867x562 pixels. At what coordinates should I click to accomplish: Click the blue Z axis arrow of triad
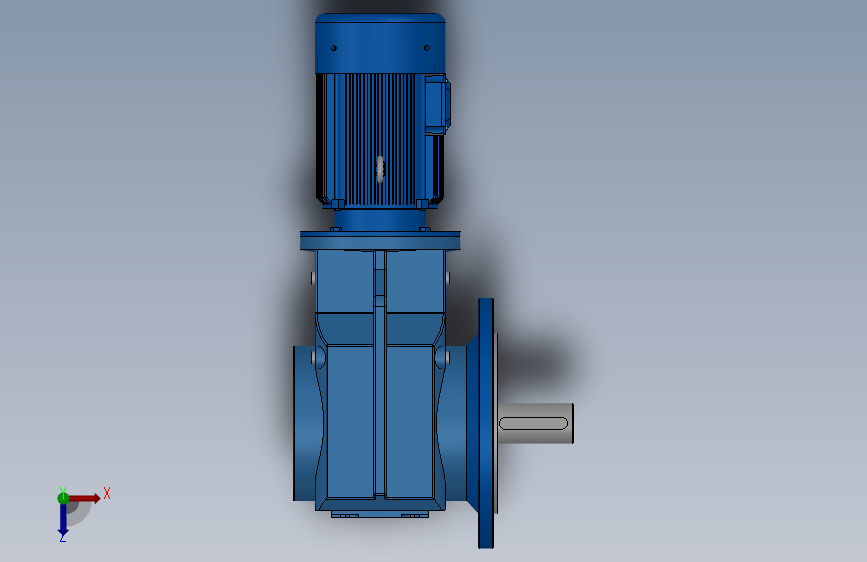(x=63, y=520)
